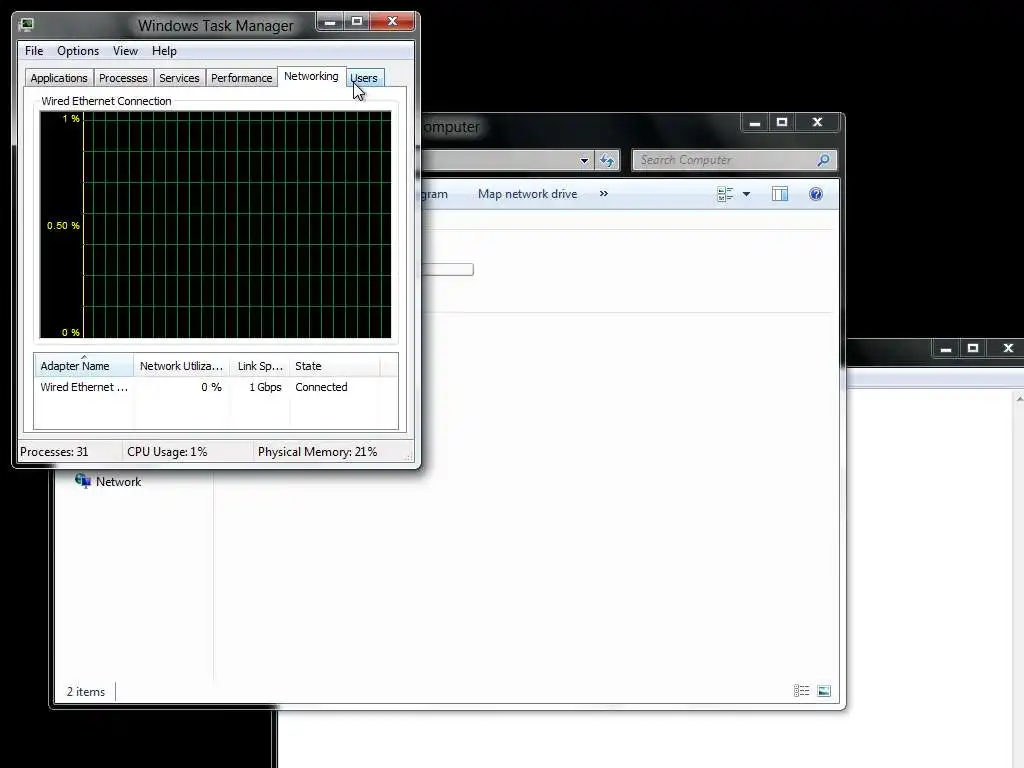Select the Networking tab
Image resolution: width=1024 pixels, height=768 pixels.
coord(311,76)
